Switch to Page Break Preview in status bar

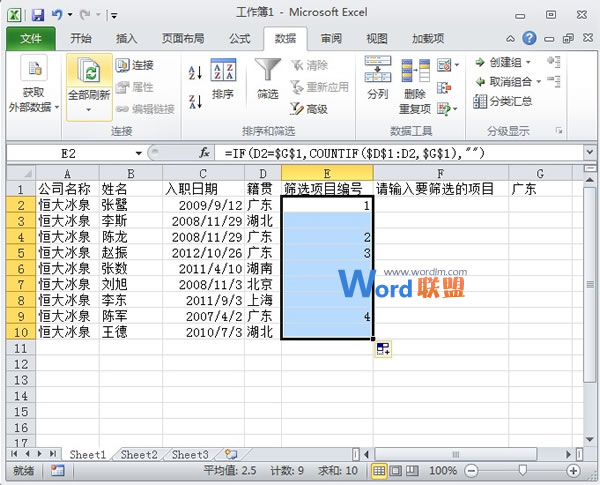[411, 470]
